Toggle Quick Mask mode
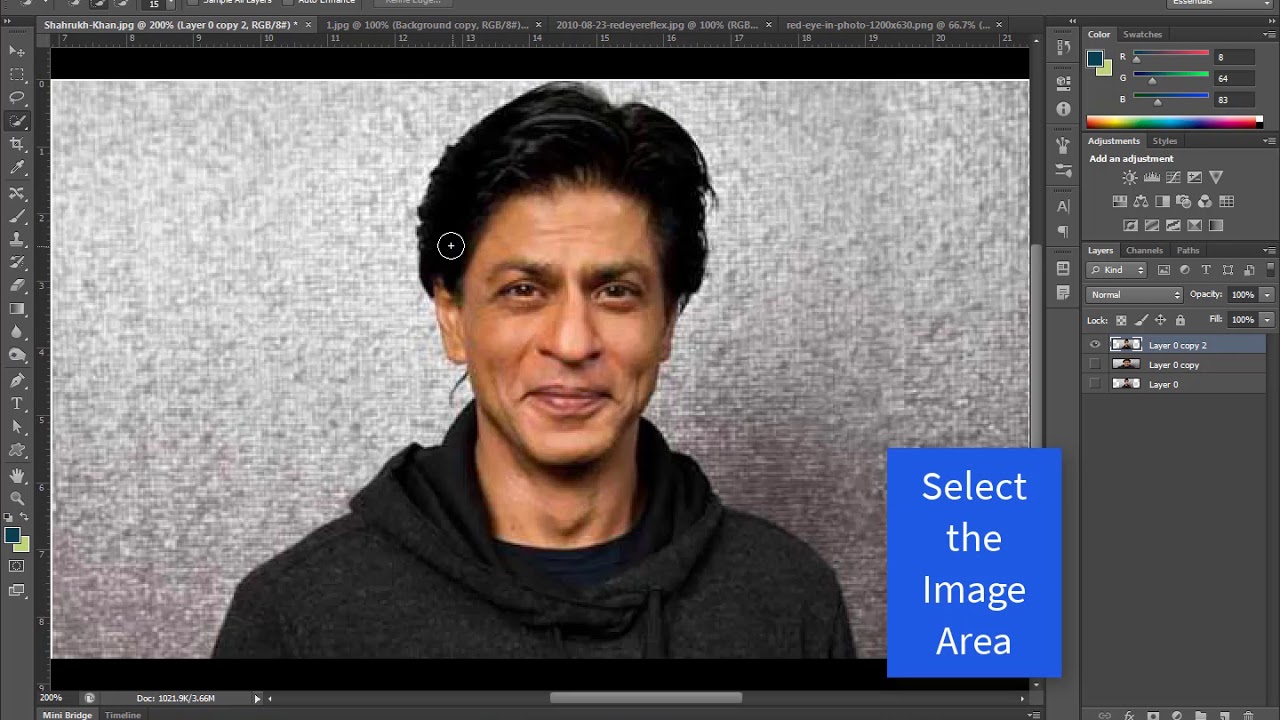This screenshot has height=720, width=1280. pyautogui.click(x=17, y=566)
